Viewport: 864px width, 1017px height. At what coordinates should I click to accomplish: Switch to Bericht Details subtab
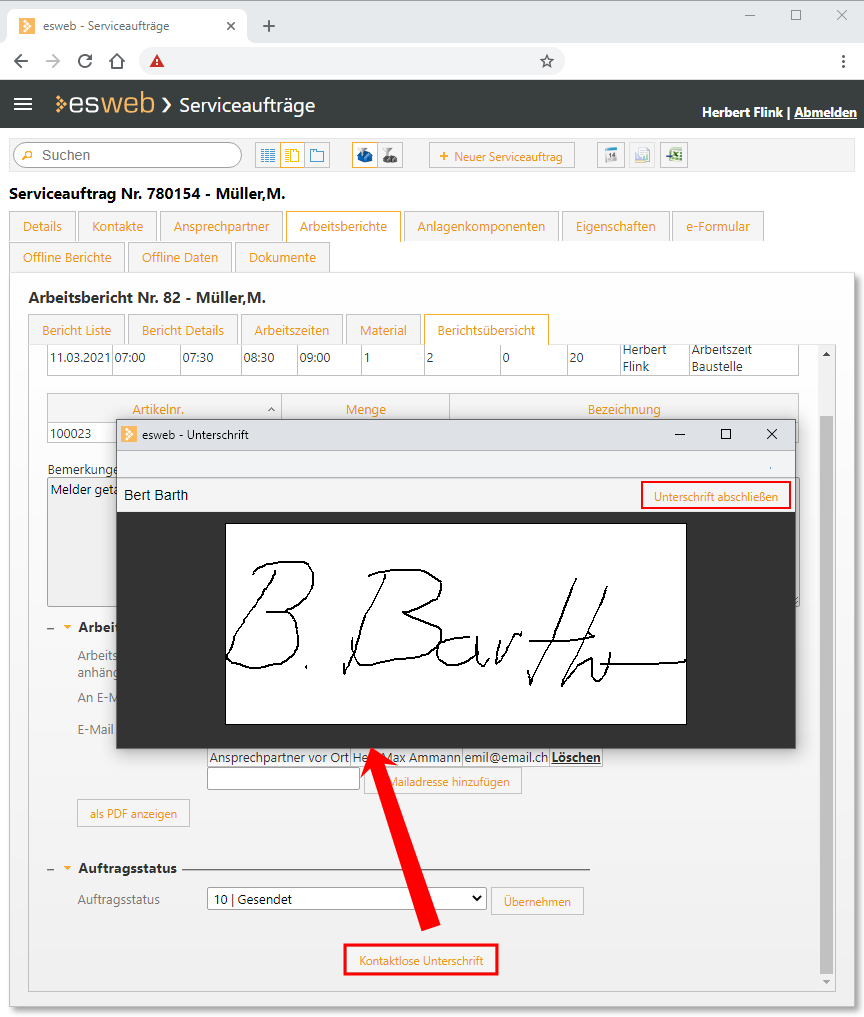pyautogui.click(x=182, y=330)
